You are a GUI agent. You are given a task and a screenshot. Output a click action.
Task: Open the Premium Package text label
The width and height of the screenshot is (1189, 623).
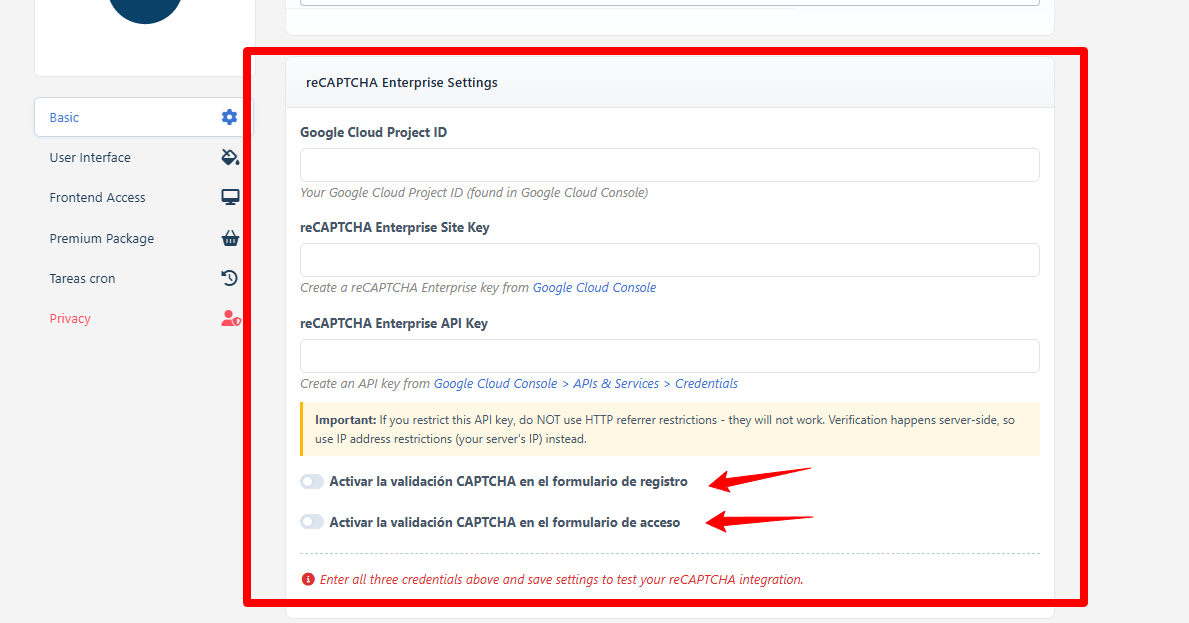(101, 238)
